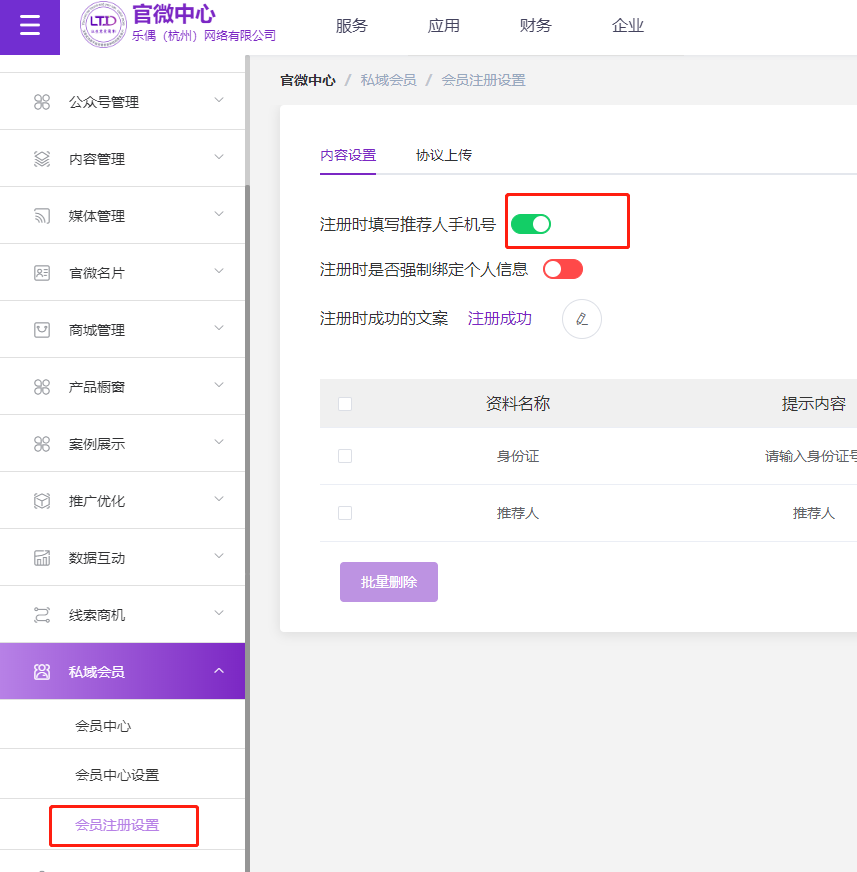Expand the 线索商机 menu chevron

(x=219, y=614)
